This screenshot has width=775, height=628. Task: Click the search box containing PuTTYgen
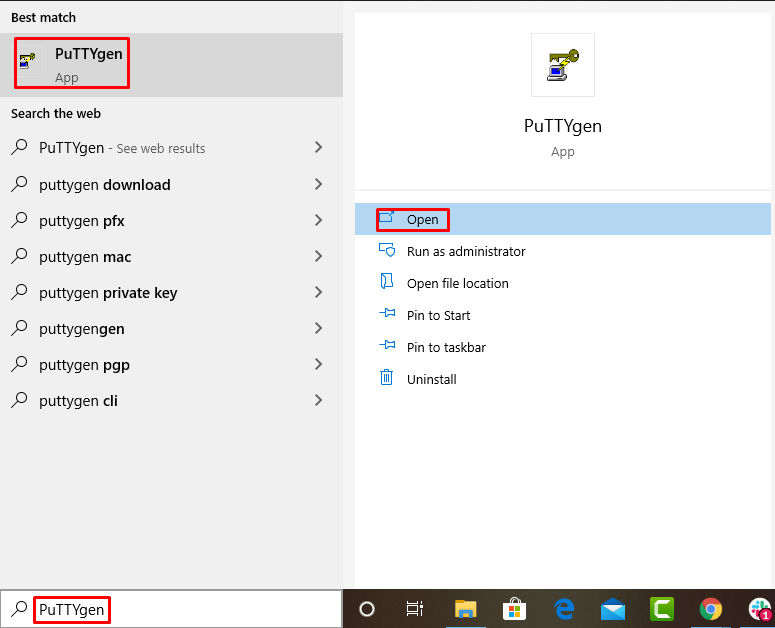coord(171,609)
